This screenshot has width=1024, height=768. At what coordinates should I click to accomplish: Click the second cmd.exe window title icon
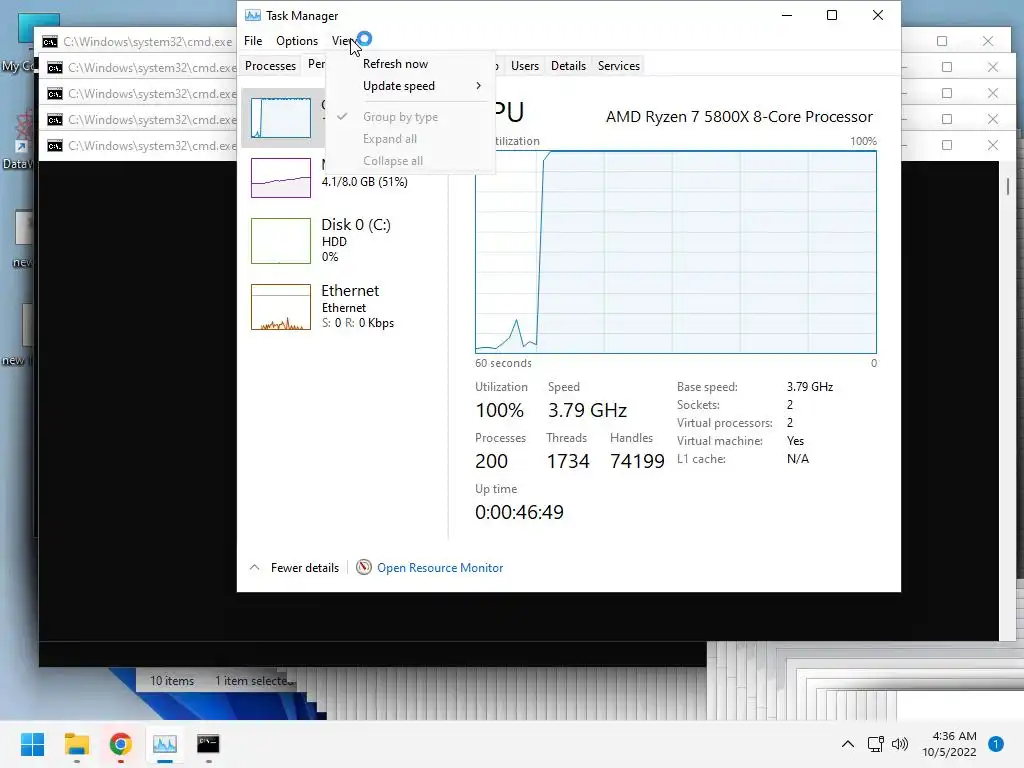coord(55,68)
